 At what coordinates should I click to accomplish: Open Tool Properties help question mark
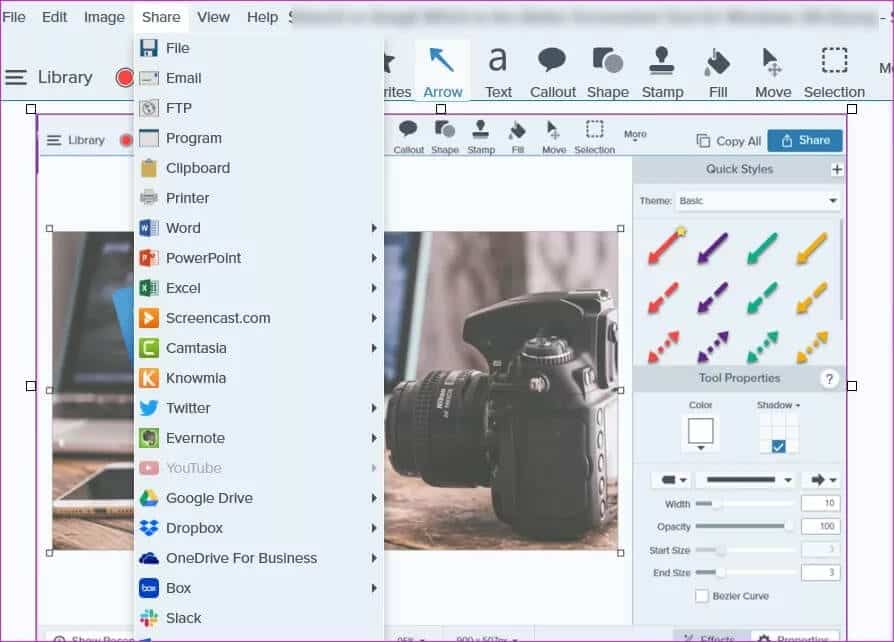click(x=829, y=379)
